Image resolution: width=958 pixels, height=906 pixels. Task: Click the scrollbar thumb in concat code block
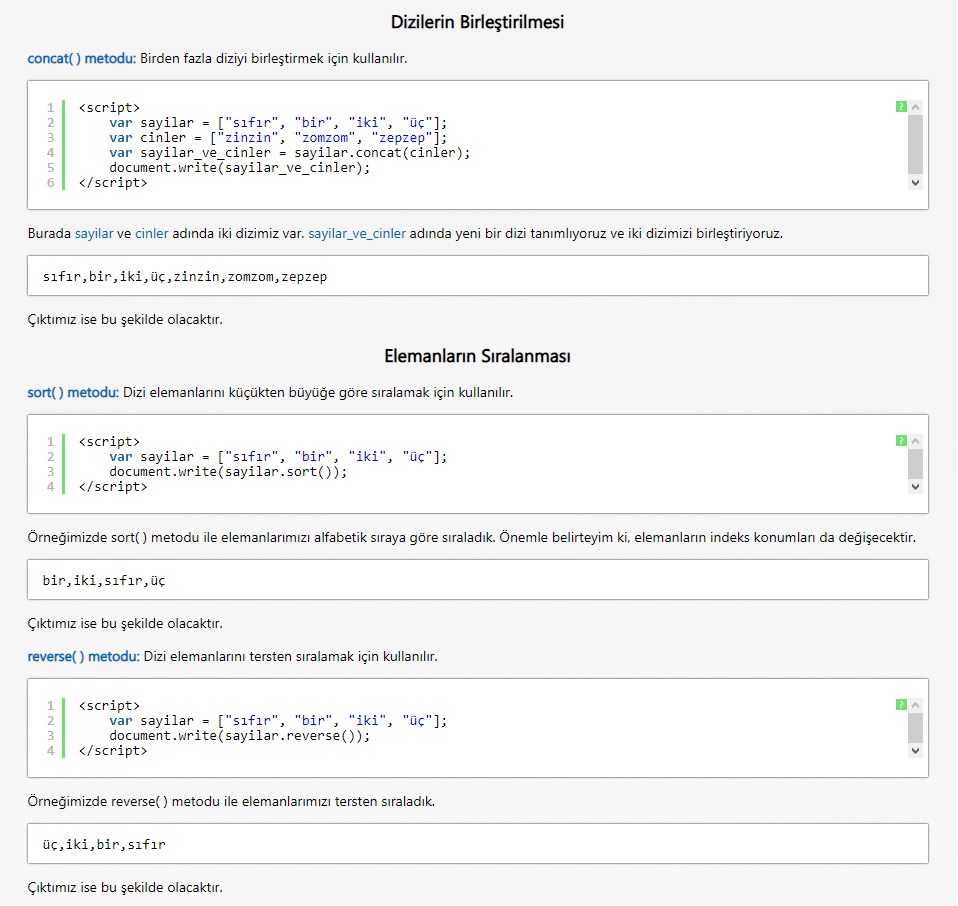click(915, 145)
